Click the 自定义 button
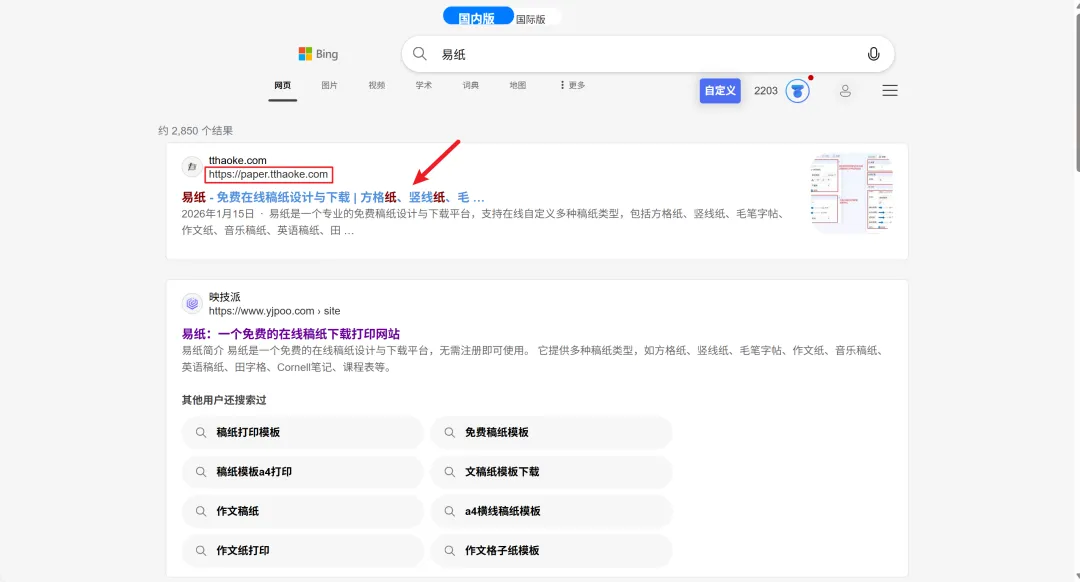This screenshot has width=1080, height=582. click(720, 91)
